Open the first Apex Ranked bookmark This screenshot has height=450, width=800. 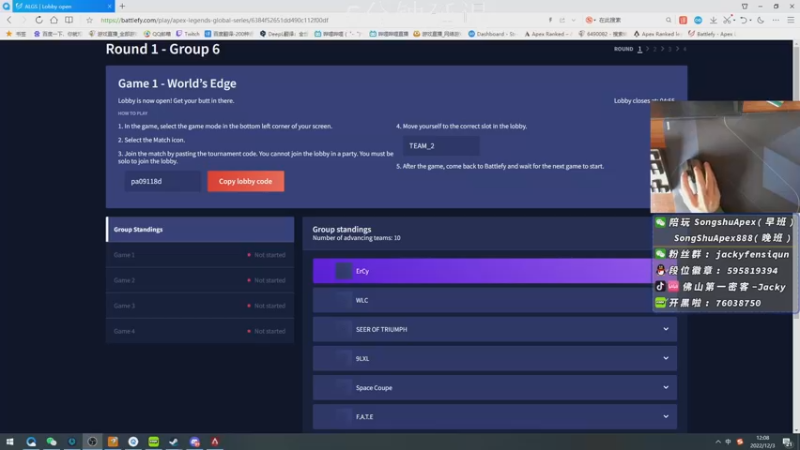[x=547, y=34]
